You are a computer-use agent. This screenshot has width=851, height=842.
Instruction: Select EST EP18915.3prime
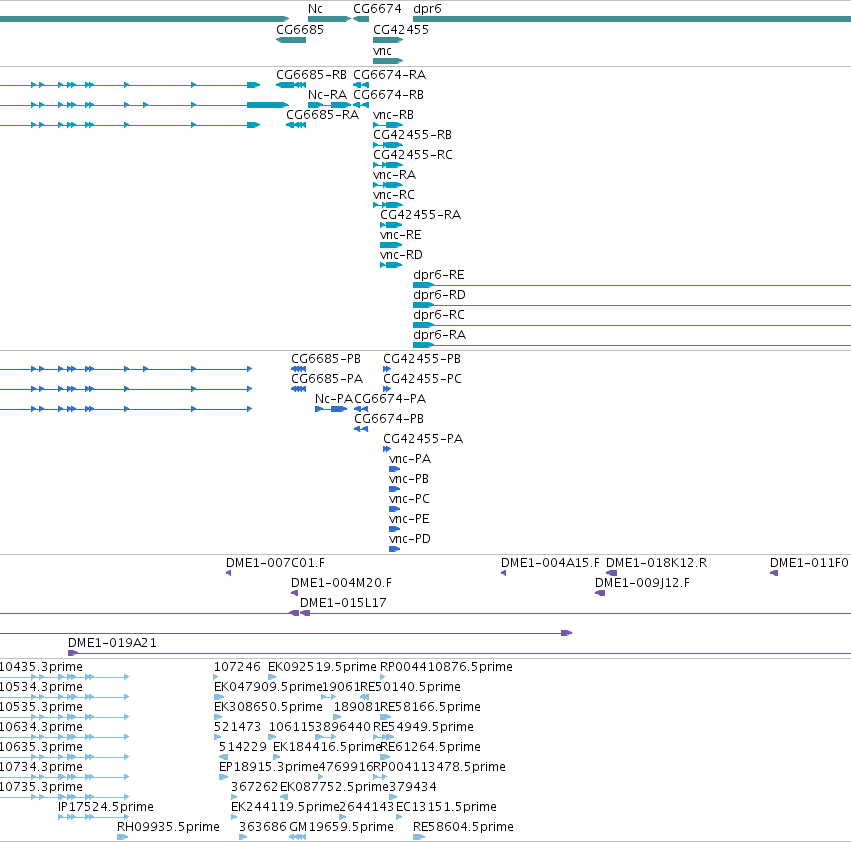268,767
